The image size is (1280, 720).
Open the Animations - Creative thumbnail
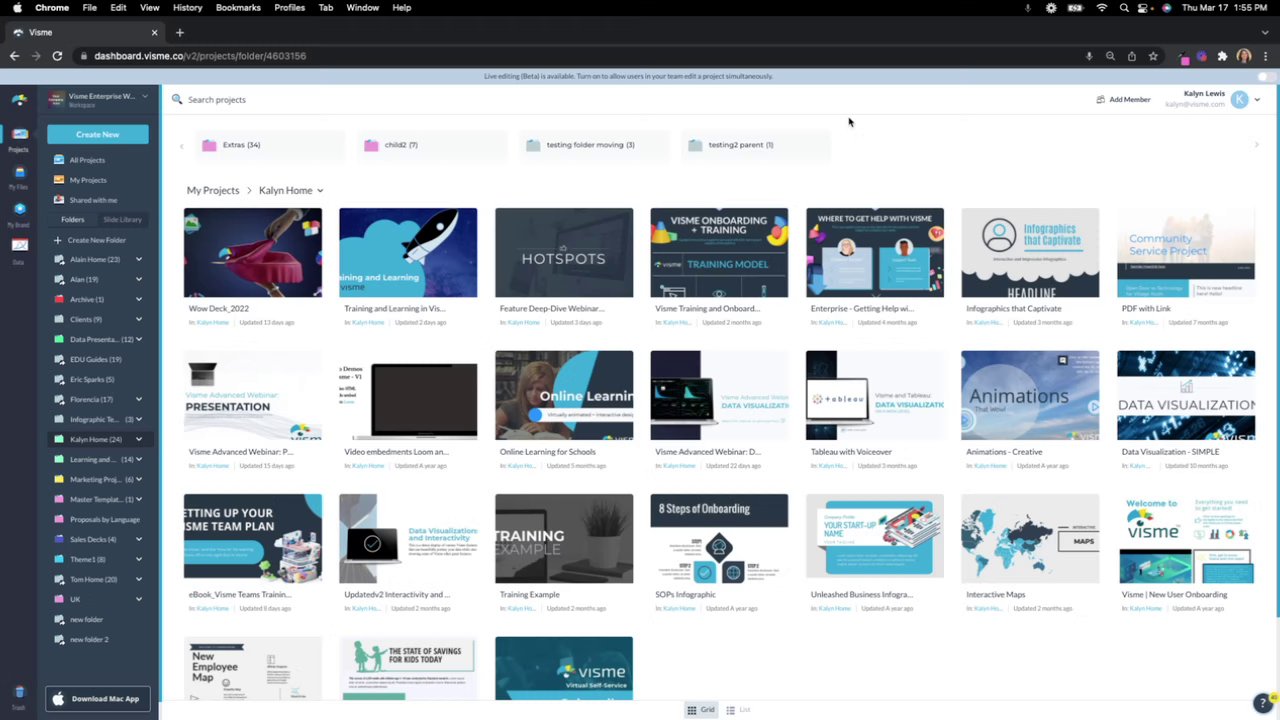[x=1030, y=396]
